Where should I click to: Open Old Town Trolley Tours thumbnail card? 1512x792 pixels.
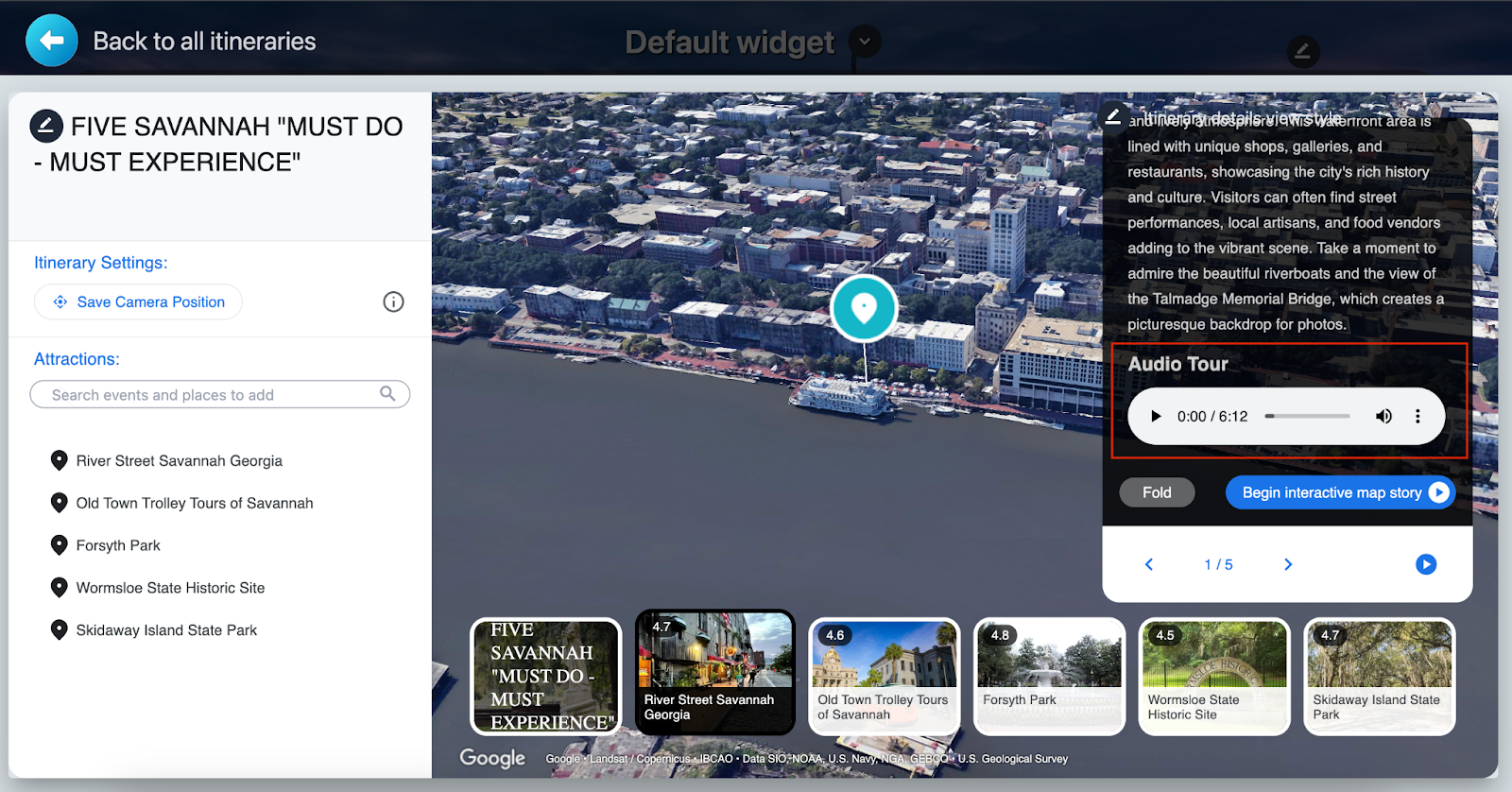coord(884,677)
